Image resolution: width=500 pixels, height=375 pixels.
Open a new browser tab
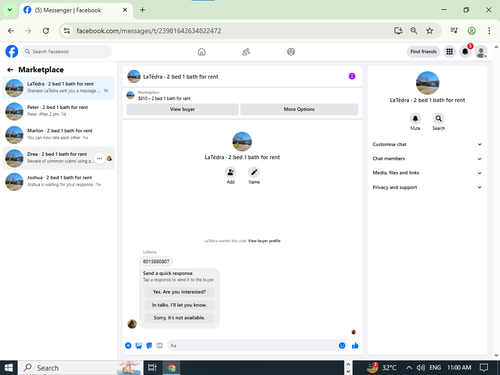(142, 10)
